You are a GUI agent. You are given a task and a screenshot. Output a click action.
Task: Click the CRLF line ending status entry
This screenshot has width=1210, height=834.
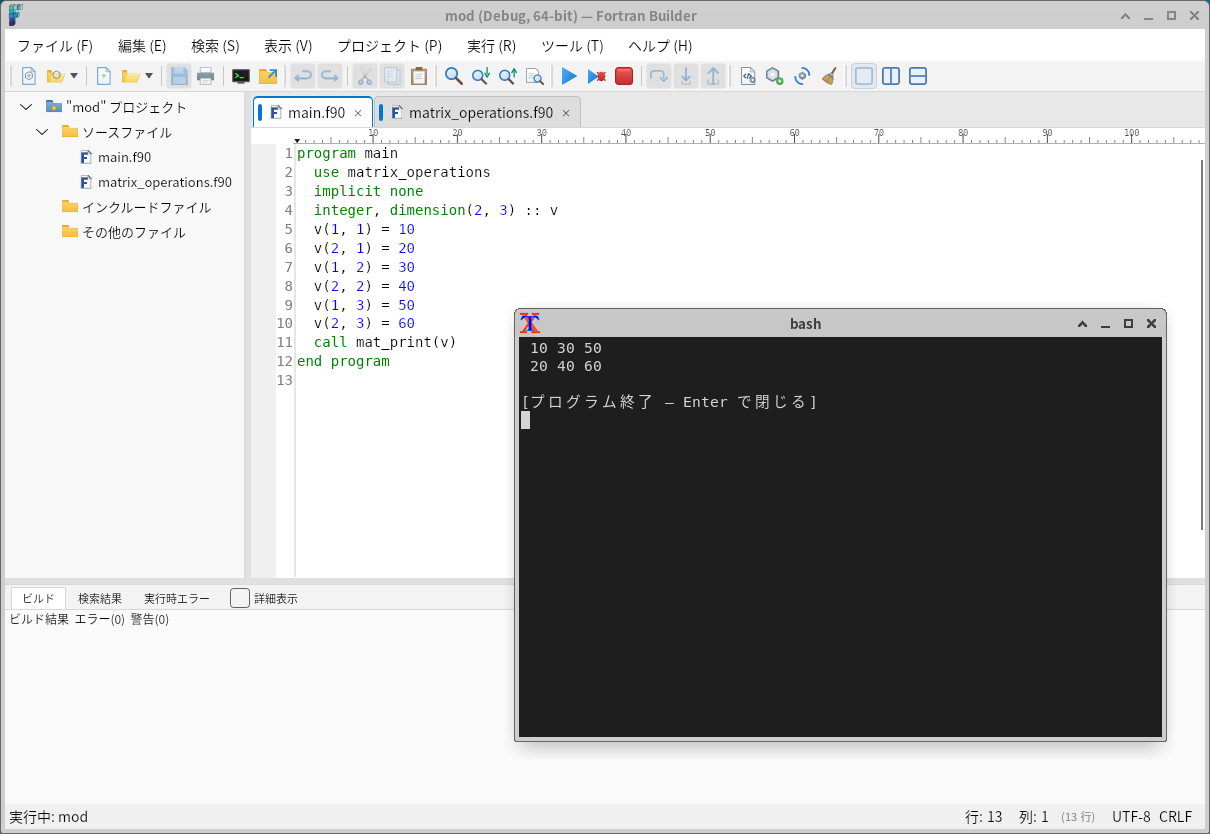click(x=1175, y=817)
